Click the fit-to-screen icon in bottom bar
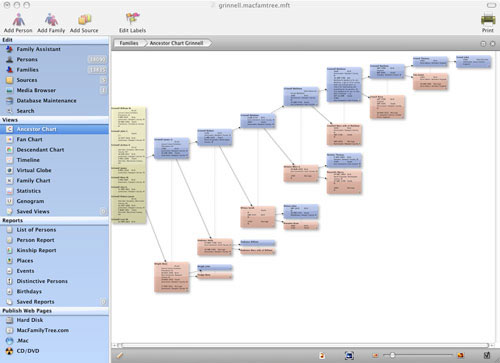This screenshot has width=500, height=363. click(x=349, y=355)
